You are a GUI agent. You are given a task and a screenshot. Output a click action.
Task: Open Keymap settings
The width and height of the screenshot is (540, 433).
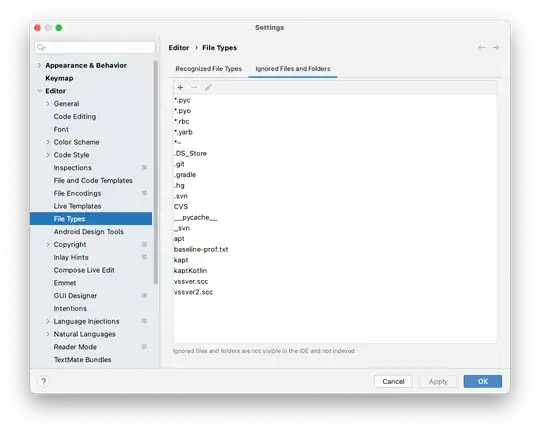(59, 78)
